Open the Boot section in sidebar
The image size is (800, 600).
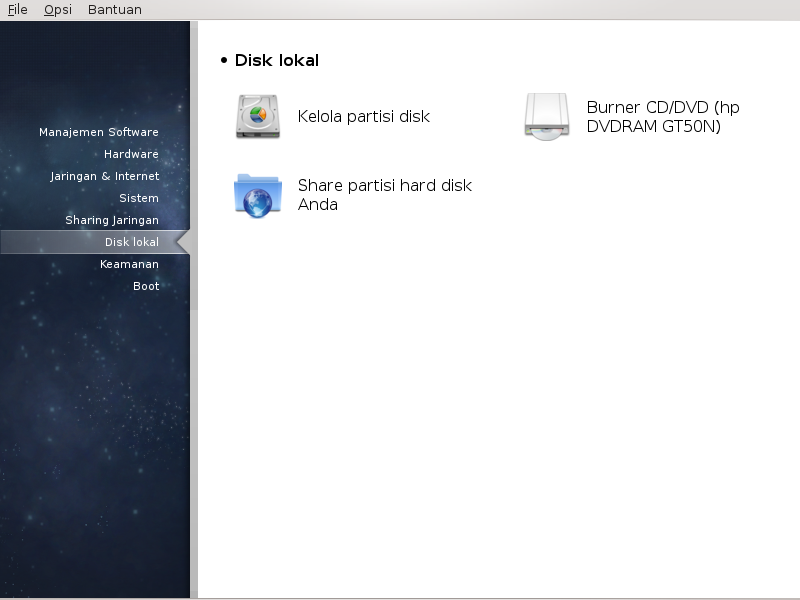coord(146,286)
